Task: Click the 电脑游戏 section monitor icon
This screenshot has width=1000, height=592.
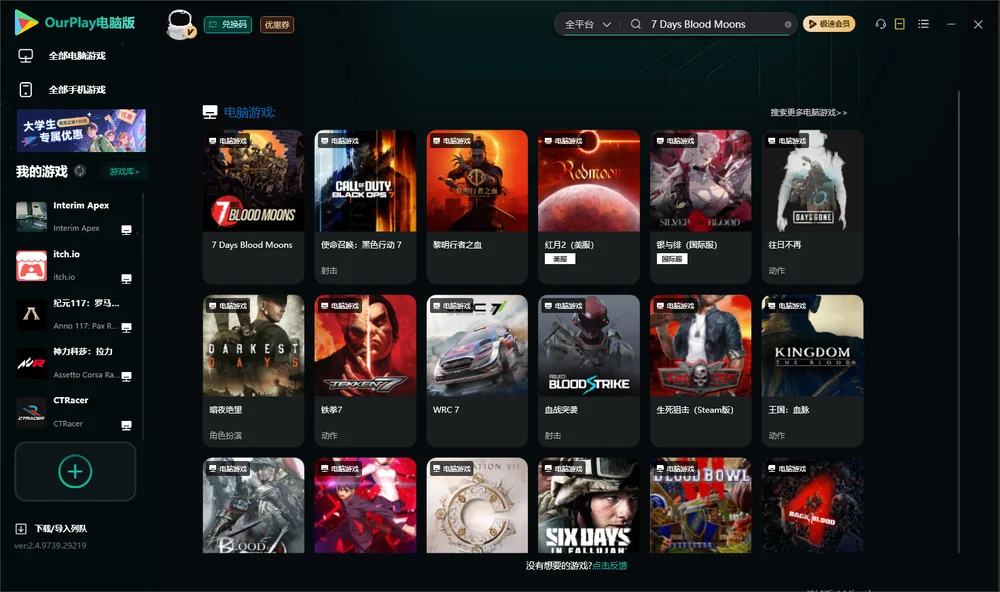Action: pos(210,112)
